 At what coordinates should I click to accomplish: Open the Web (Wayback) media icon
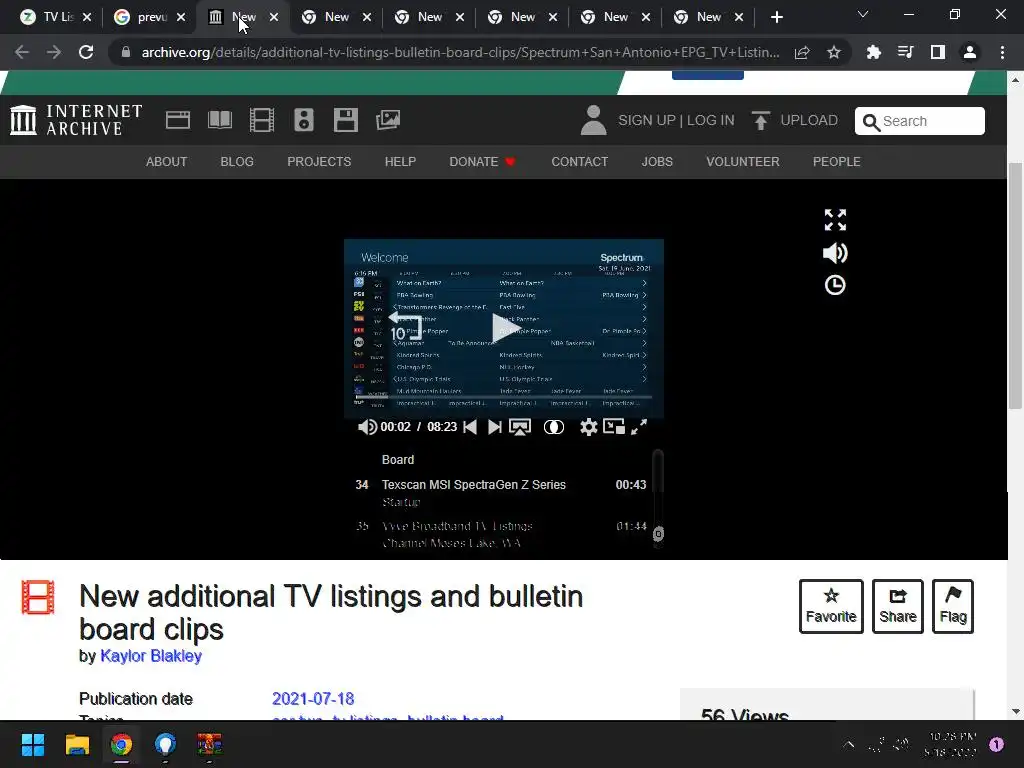coord(178,120)
